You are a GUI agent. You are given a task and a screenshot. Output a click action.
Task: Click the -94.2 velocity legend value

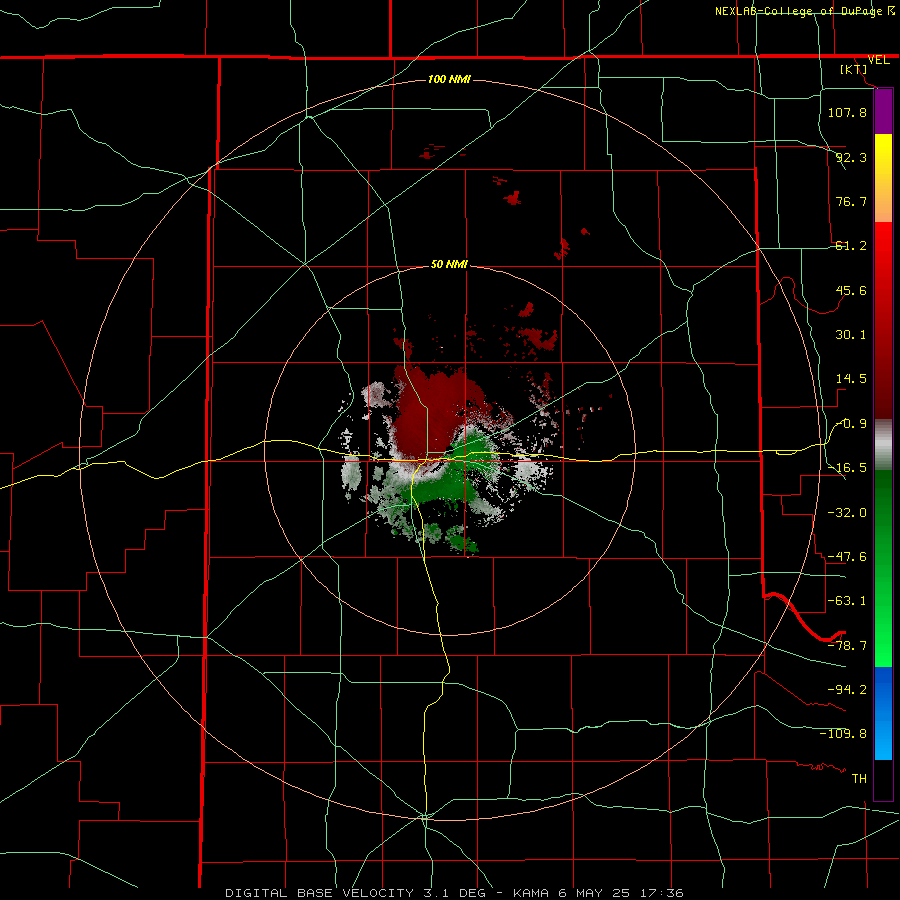point(847,690)
